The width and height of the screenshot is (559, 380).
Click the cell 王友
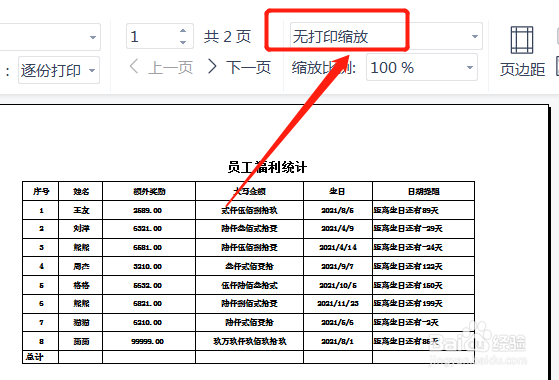(81, 210)
